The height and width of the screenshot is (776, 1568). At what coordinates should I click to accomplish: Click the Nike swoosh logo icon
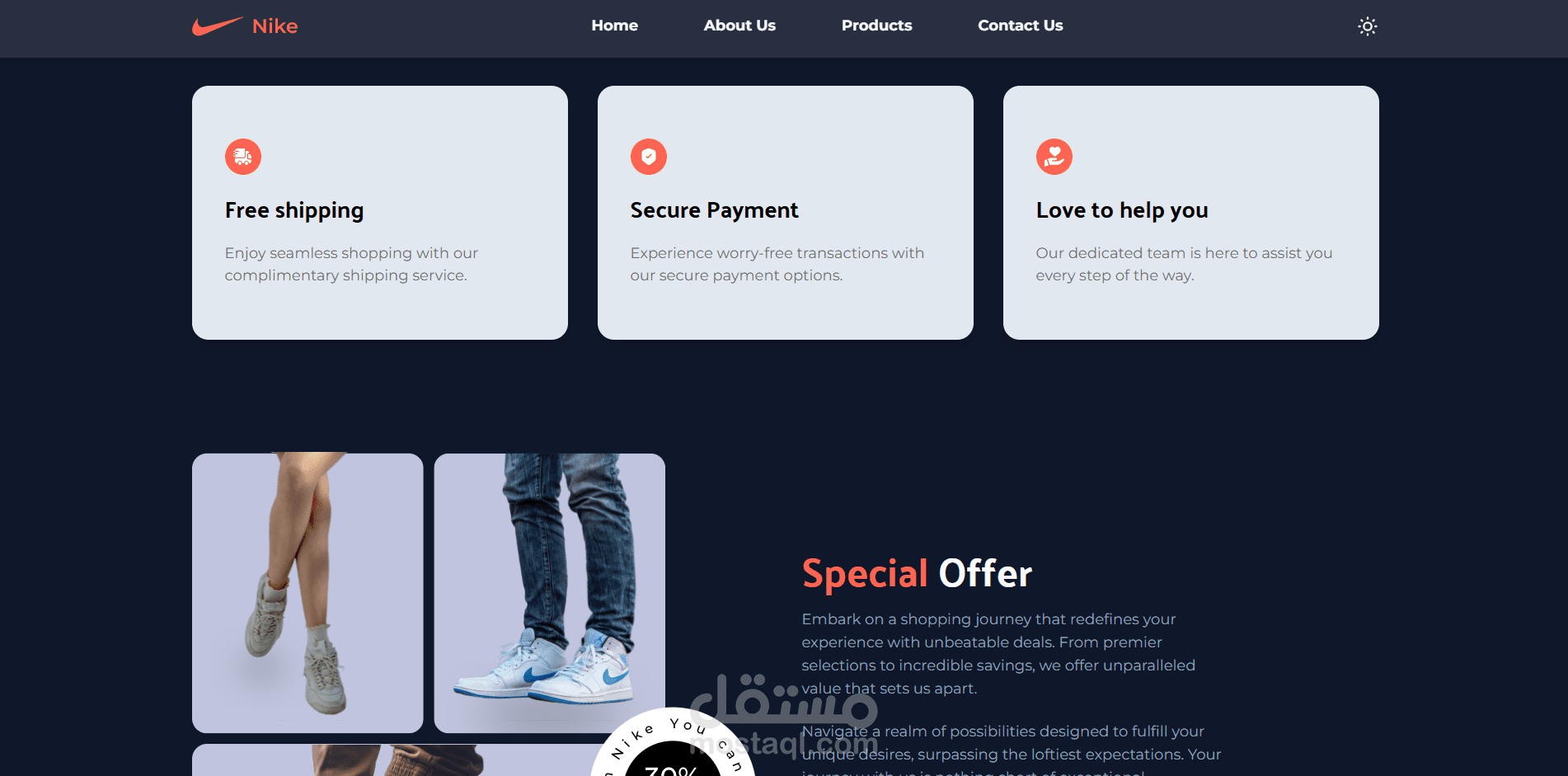(x=218, y=26)
